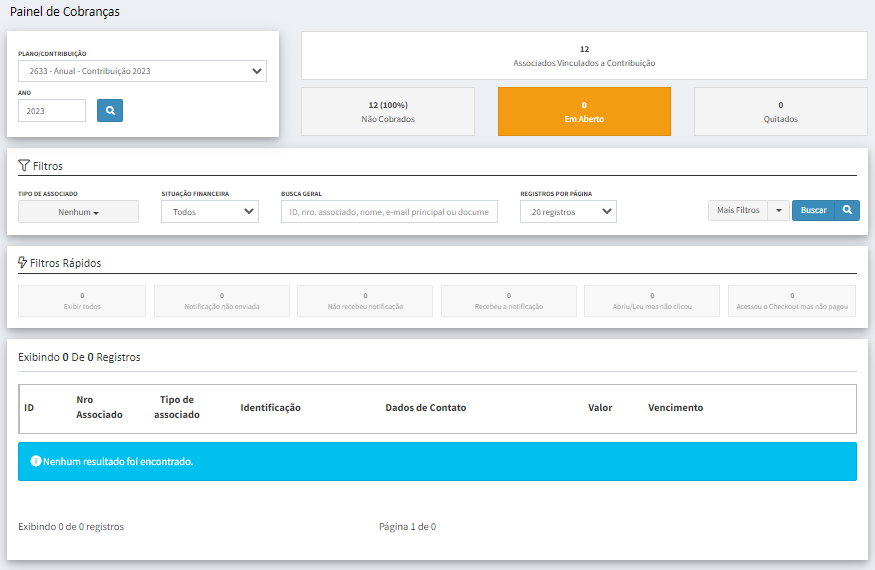Click the blue year search magnifier icon

(x=110, y=110)
